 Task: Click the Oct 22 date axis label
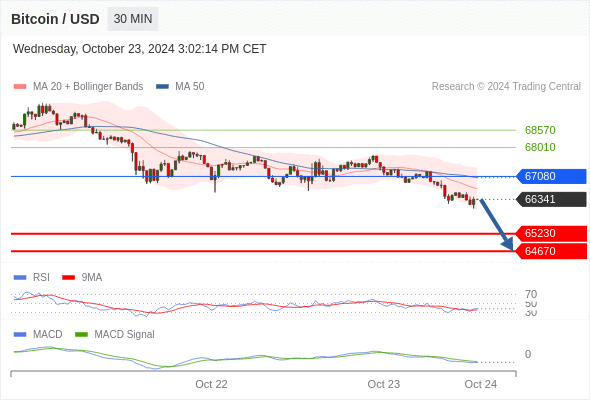[x=211, y=384]
